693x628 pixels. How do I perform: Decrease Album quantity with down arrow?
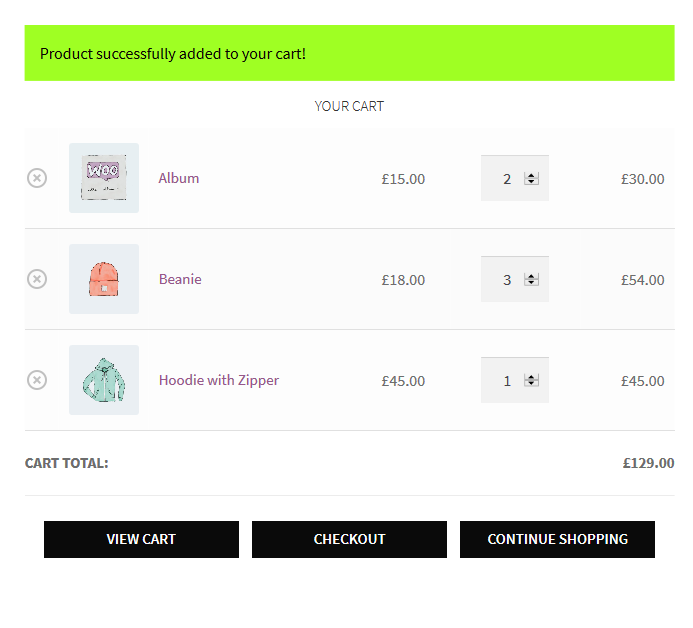(x=531, y=182)
